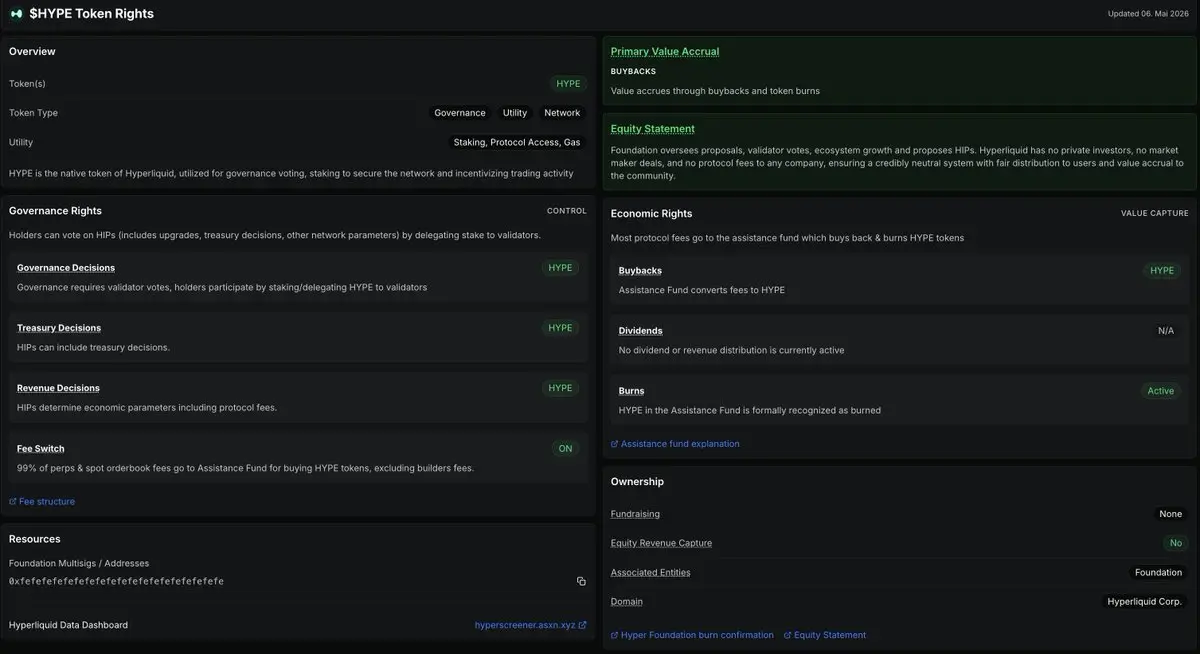Click the Staking, Protocol Access, Gas value
The width and height of the screenshot is (1200, 654).
click(x=517, y=142)
